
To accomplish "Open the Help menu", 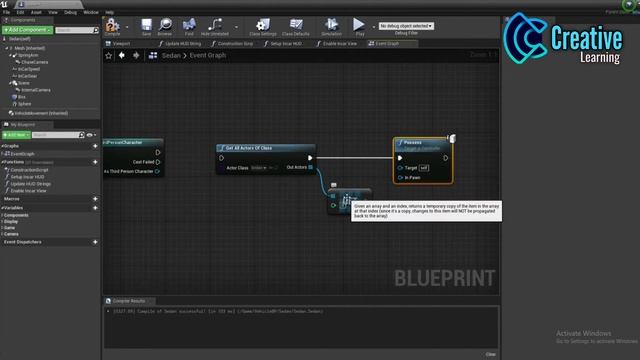I will coord(109,12).
